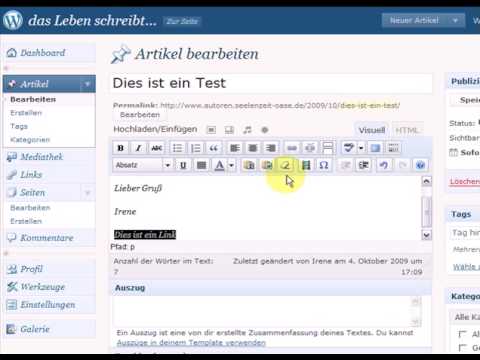Click the add audio note icon
The image size is (480, 360).
(x=247, y=130)
